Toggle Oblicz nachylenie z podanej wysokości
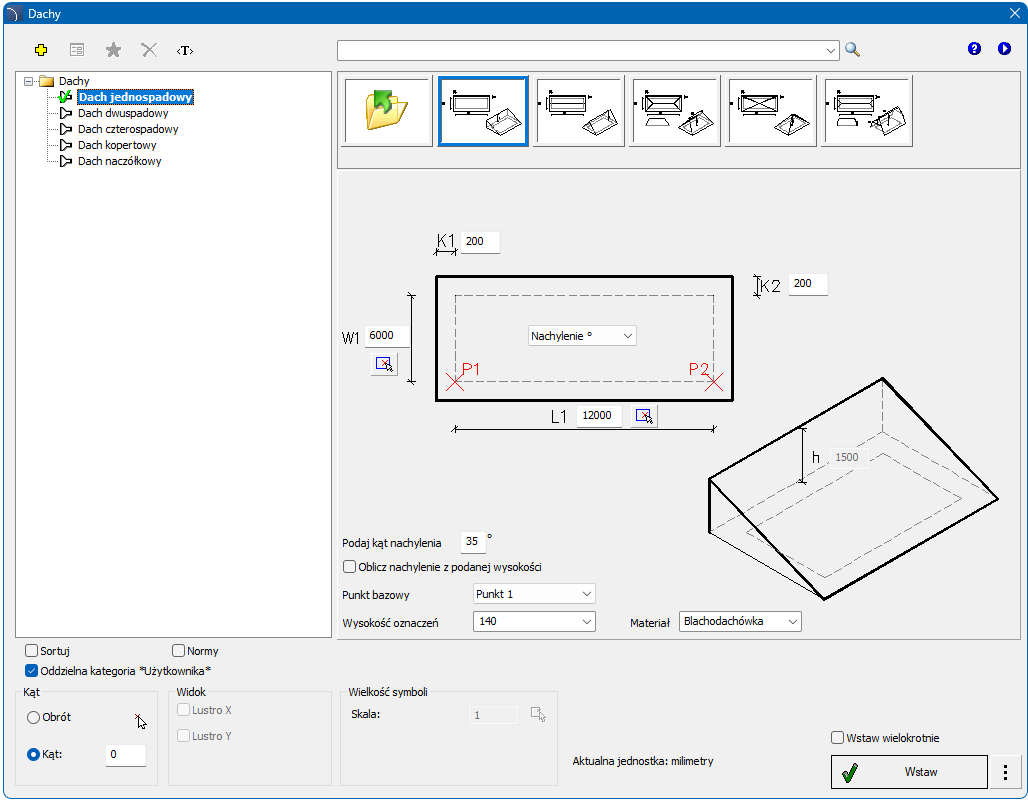 point(350,567)
